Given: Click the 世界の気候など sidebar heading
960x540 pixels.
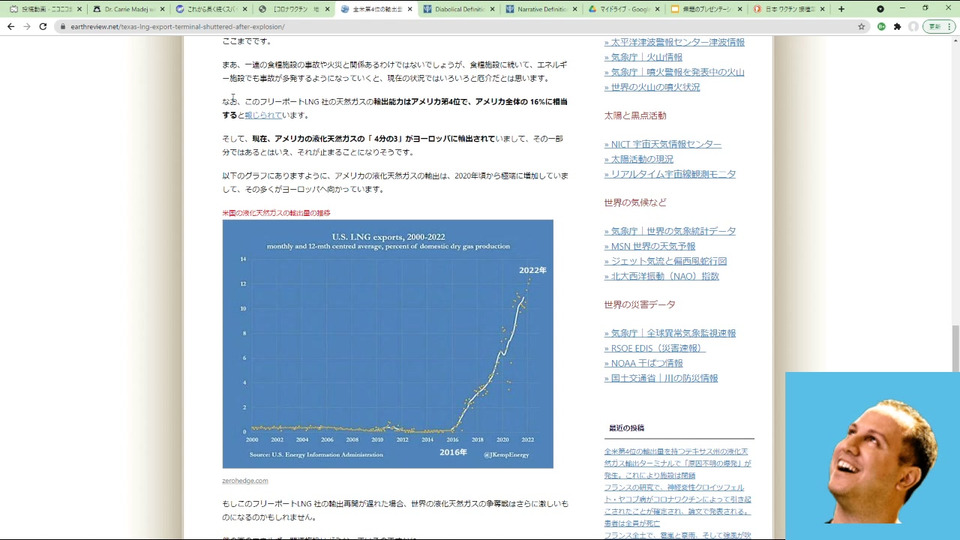Looking at the screenshot, I should [635, 202].
